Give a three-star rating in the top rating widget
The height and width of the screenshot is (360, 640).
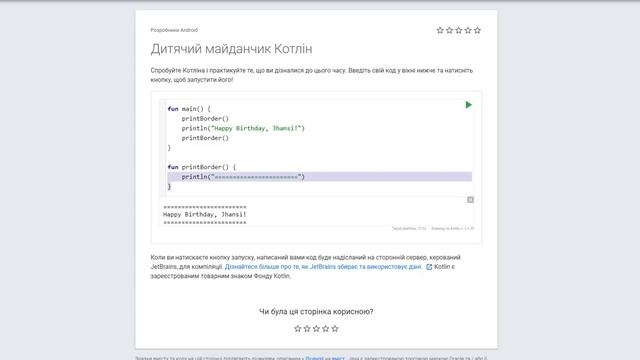(x=459, y=30)
